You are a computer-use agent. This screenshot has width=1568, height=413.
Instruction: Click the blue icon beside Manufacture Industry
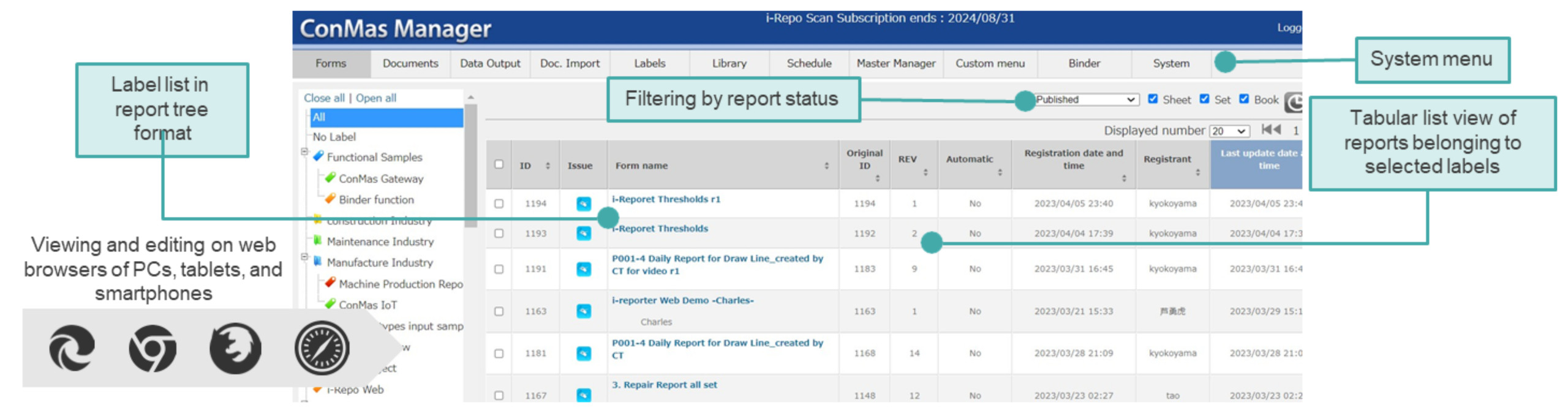coord(317,261)
